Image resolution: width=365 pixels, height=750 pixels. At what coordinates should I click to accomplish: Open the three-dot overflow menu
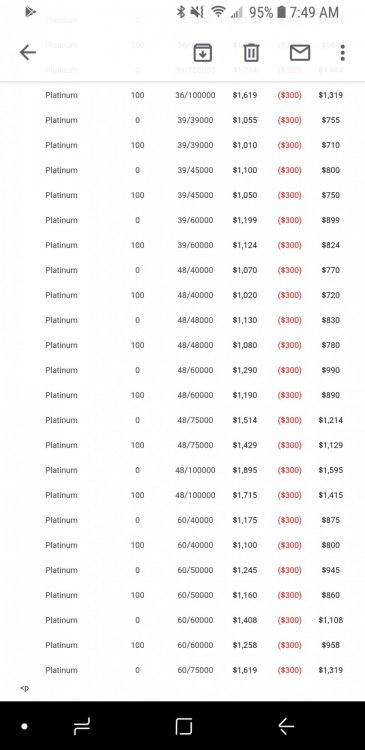tap(343, 53)
